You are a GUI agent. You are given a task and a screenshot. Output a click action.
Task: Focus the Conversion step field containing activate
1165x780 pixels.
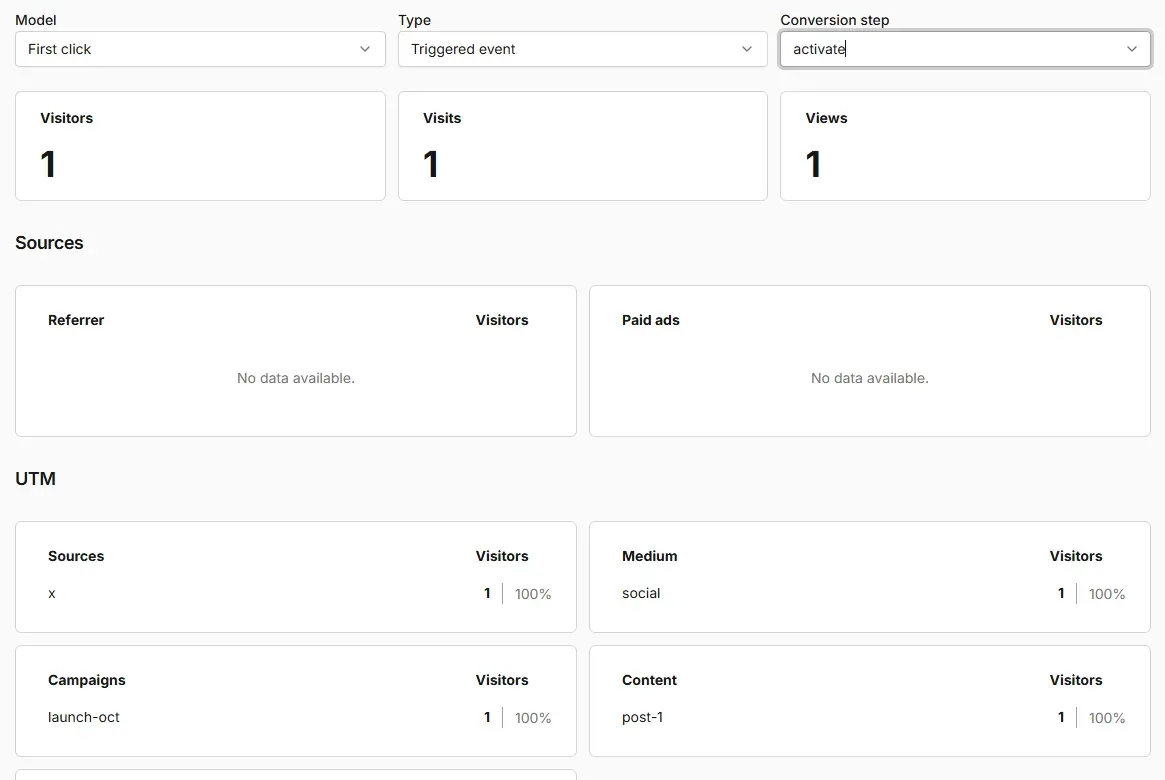[x=964, y=49]
